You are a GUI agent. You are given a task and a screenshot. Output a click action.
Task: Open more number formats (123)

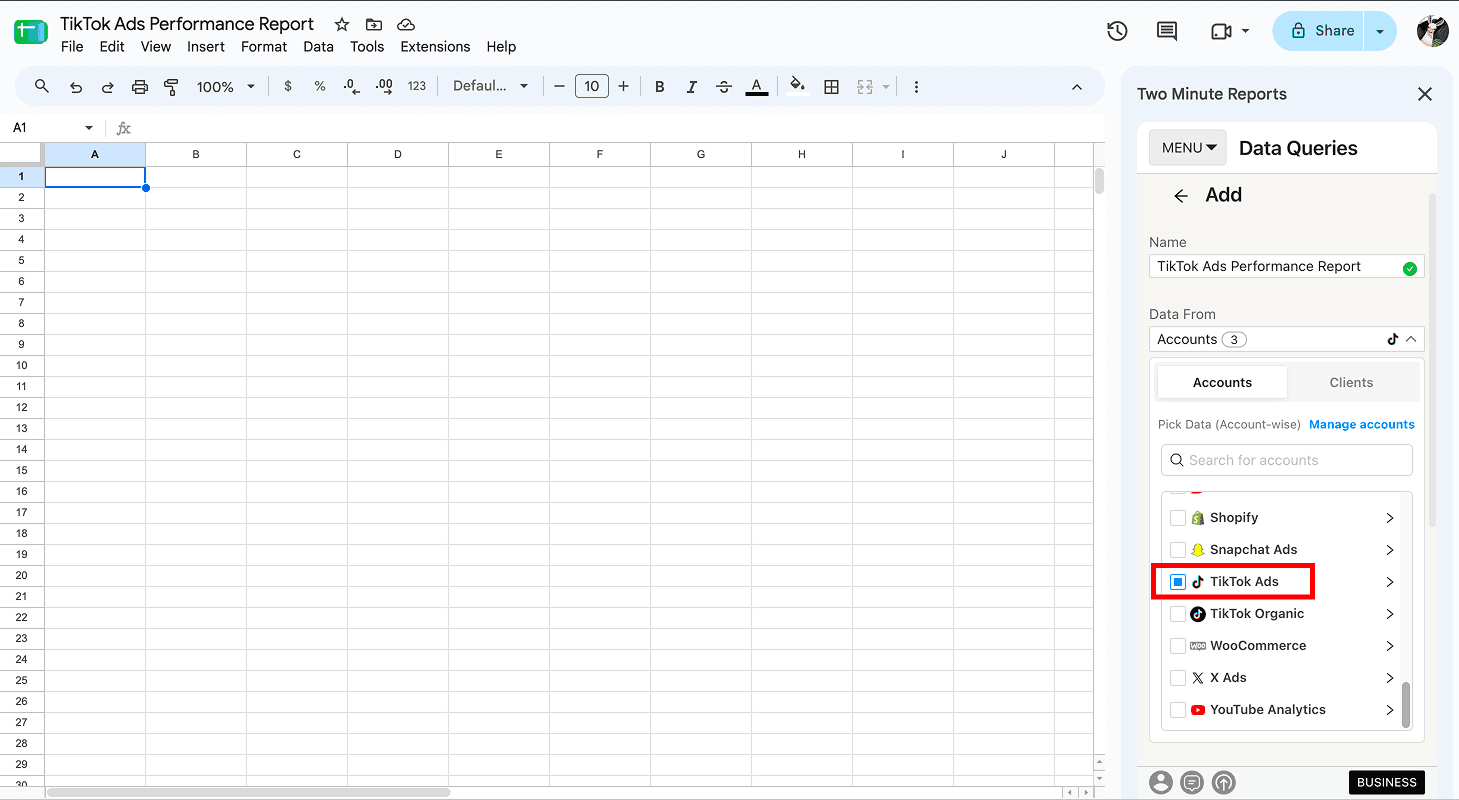417,87
